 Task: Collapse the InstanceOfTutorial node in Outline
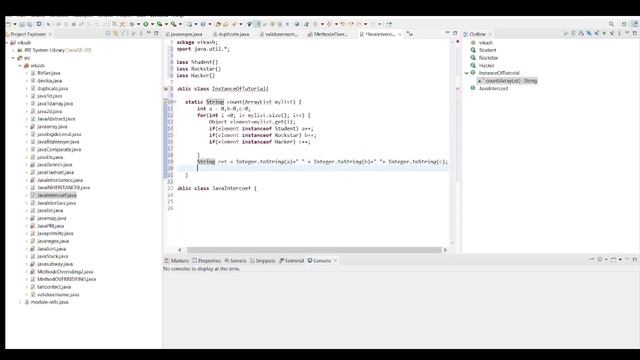pos(467,73)
